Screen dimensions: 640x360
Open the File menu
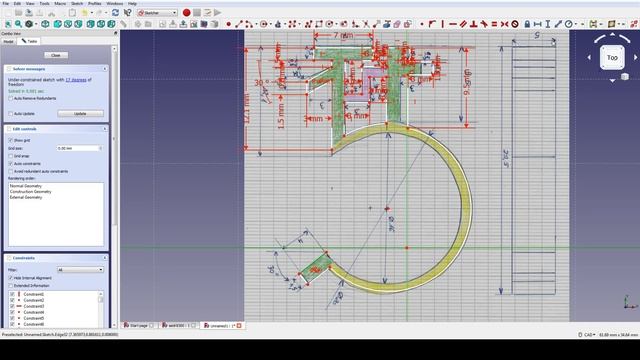[6, 3]
